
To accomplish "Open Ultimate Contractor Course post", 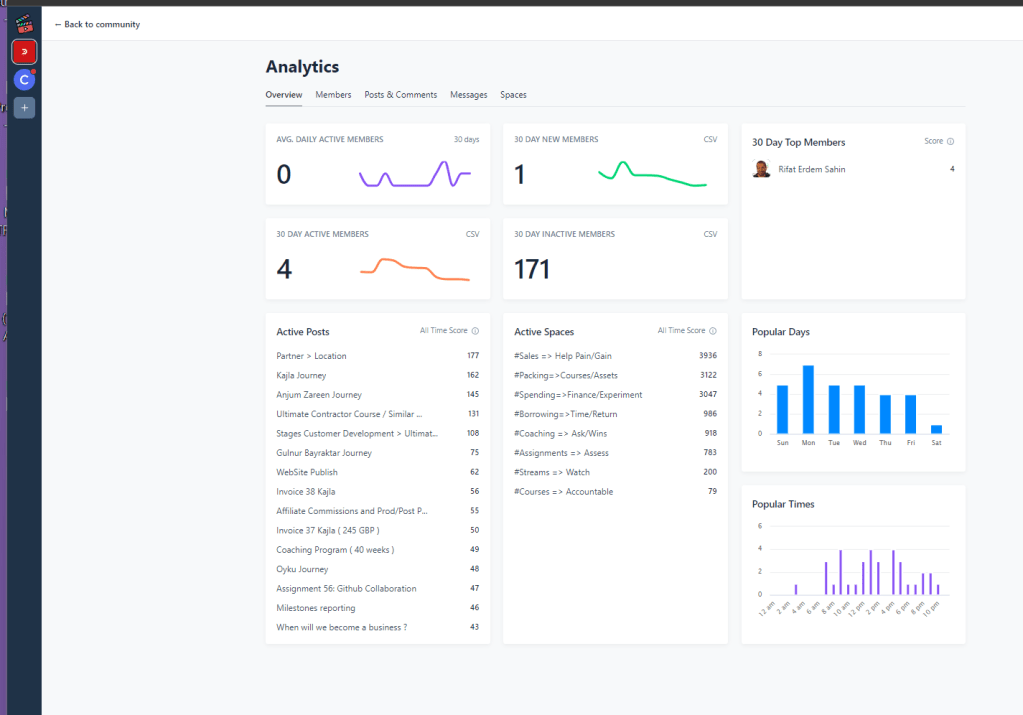I will point(349,414).
